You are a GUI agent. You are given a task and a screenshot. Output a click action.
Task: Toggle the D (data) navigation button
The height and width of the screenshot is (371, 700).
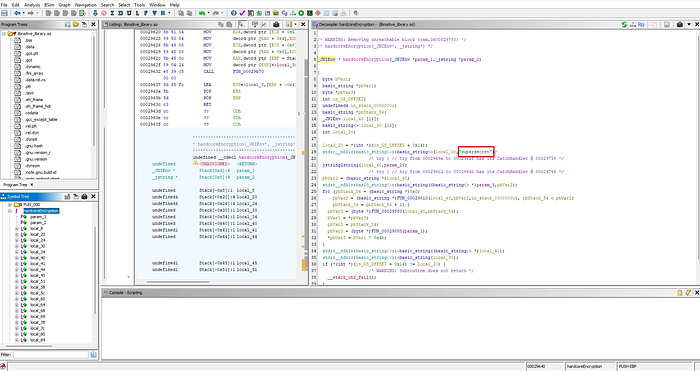(x=121, y=13)
